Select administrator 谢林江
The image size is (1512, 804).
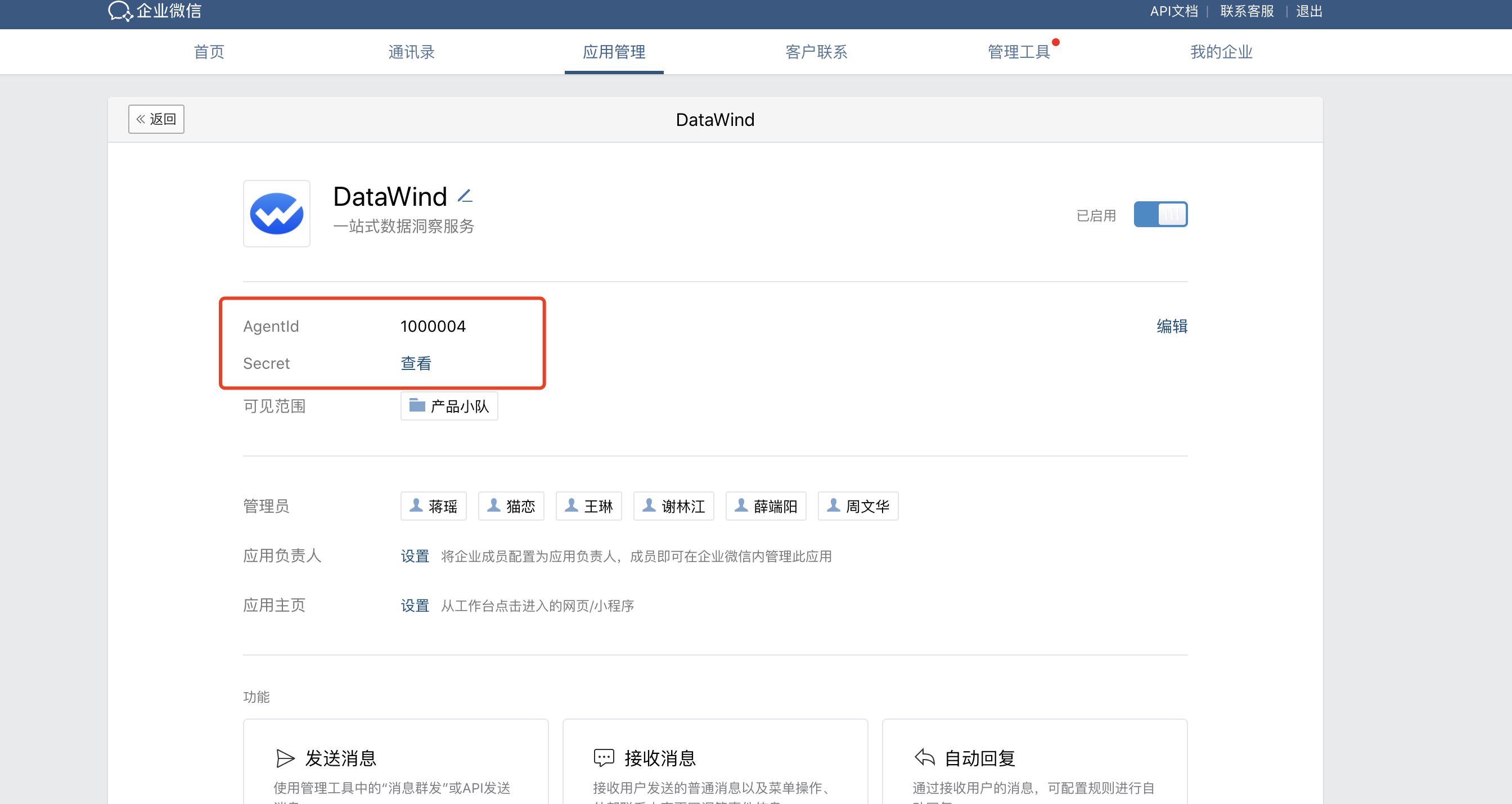pyautogui.click(x=674, y=506)
